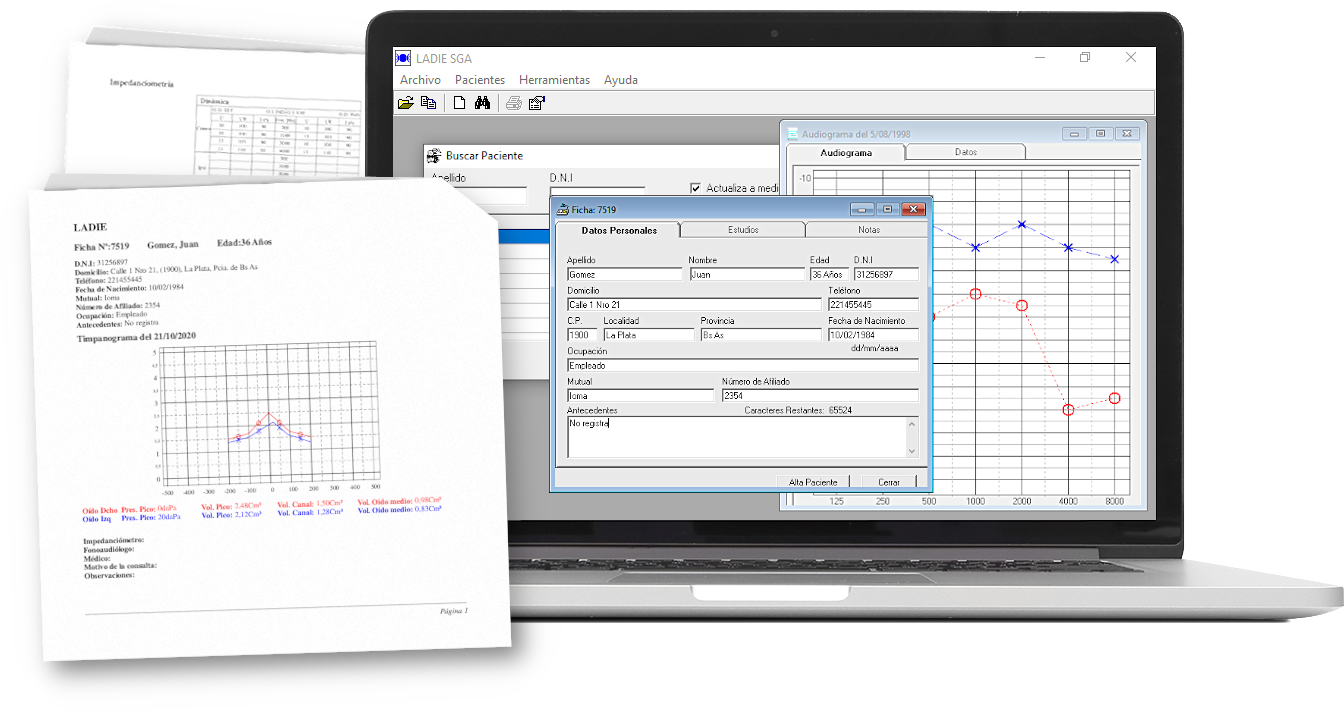Click the C.P. field showing 1900
Image resolution: width=1344 pixels, height=711 pixels.
point(582,335)
